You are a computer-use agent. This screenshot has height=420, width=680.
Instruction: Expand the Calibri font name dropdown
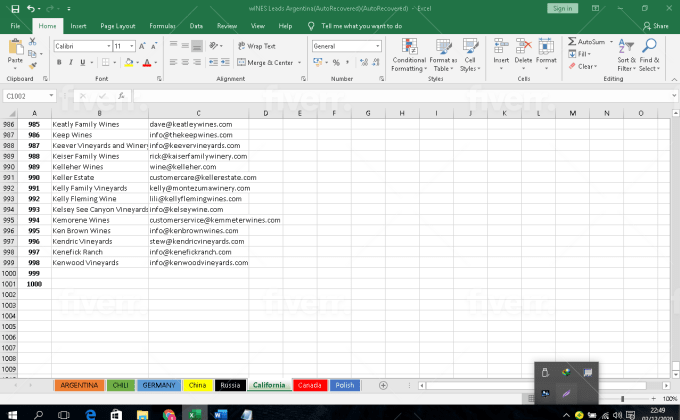tap(107, 46)
